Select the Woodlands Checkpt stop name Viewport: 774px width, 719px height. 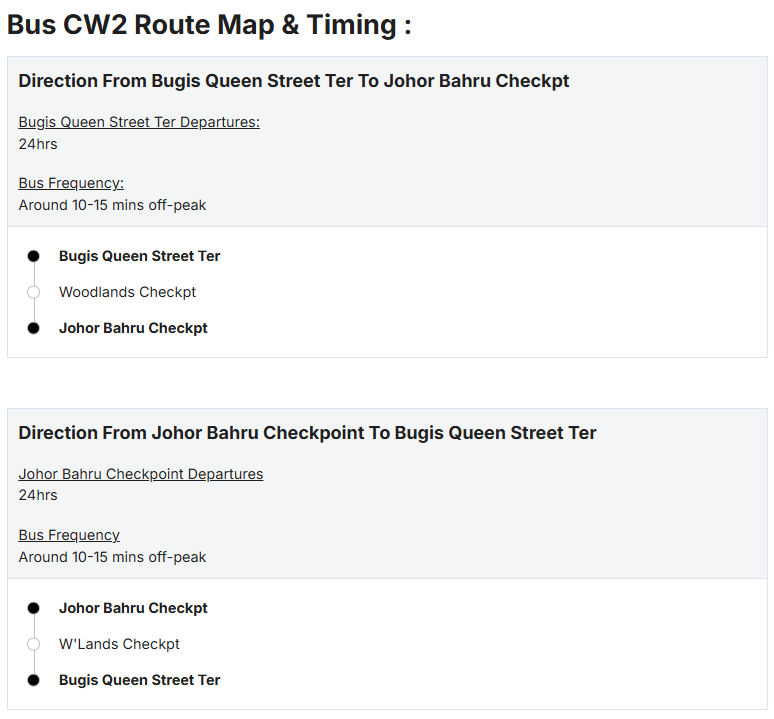pos(127,292)
